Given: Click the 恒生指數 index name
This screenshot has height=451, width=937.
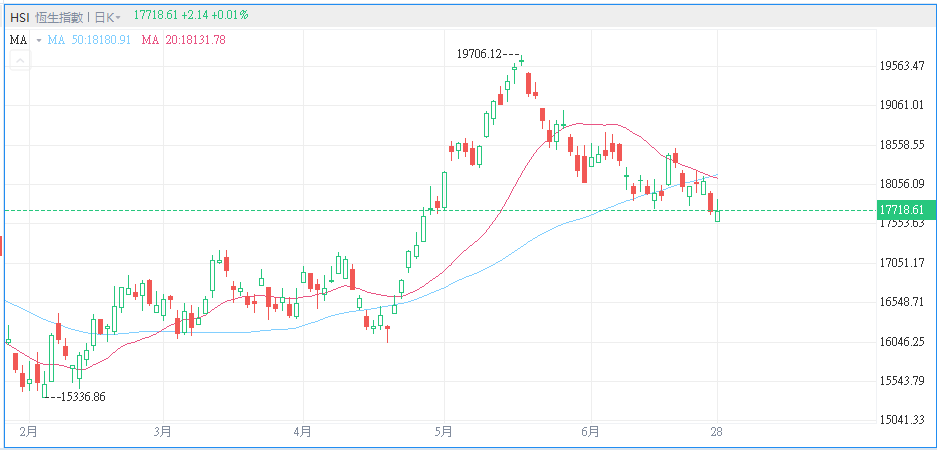Looking at the screenshot, I should (x=59, y=17).
